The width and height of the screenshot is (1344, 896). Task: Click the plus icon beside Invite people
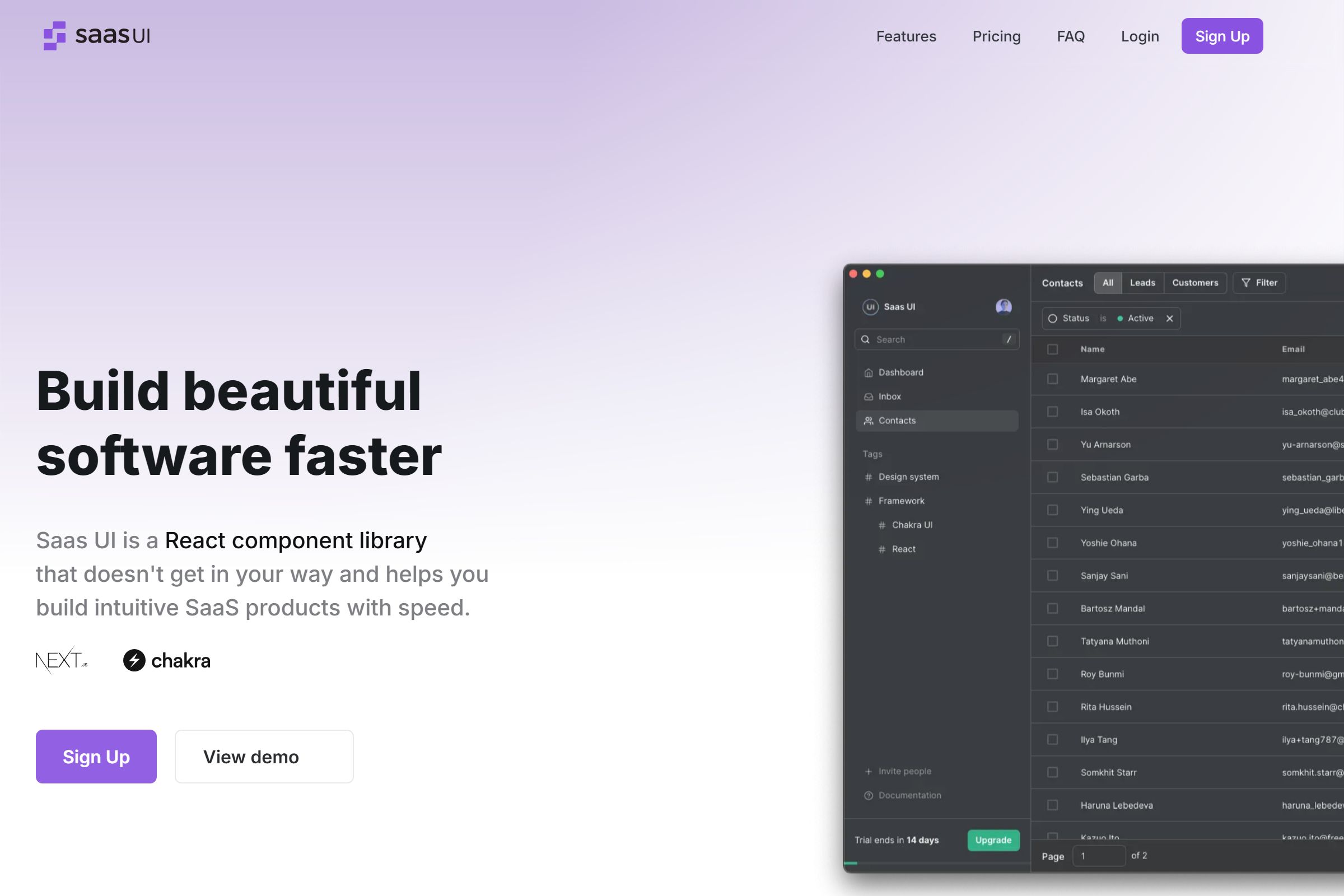click(869, 772)
